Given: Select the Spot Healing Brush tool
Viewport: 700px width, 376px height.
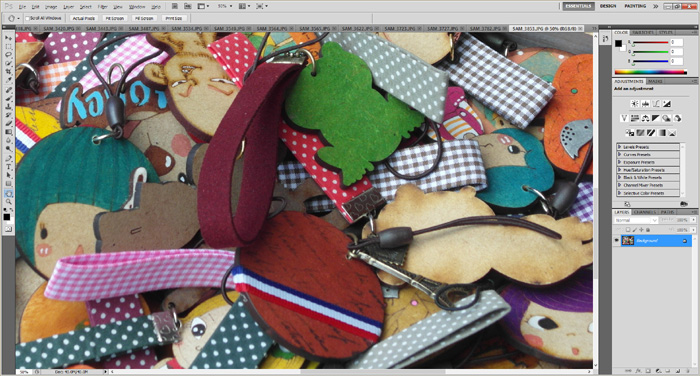Looking at the screenshot, I should [8, 90].
